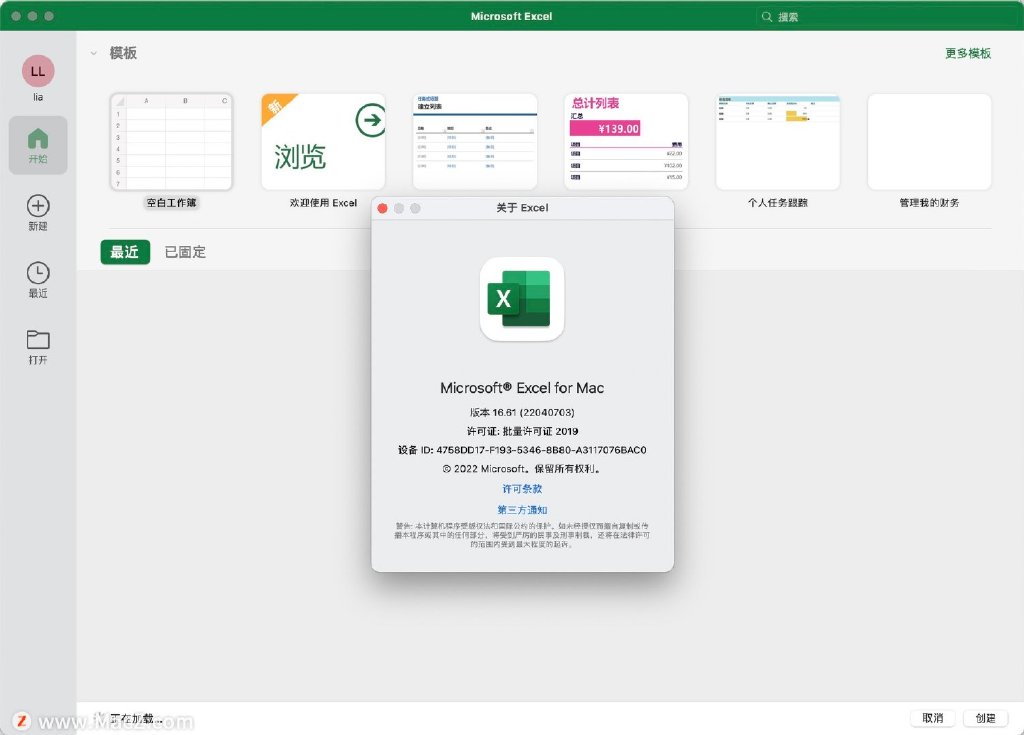
Task: Pick the 管理我的财务 template
Action: click(929, 142)
